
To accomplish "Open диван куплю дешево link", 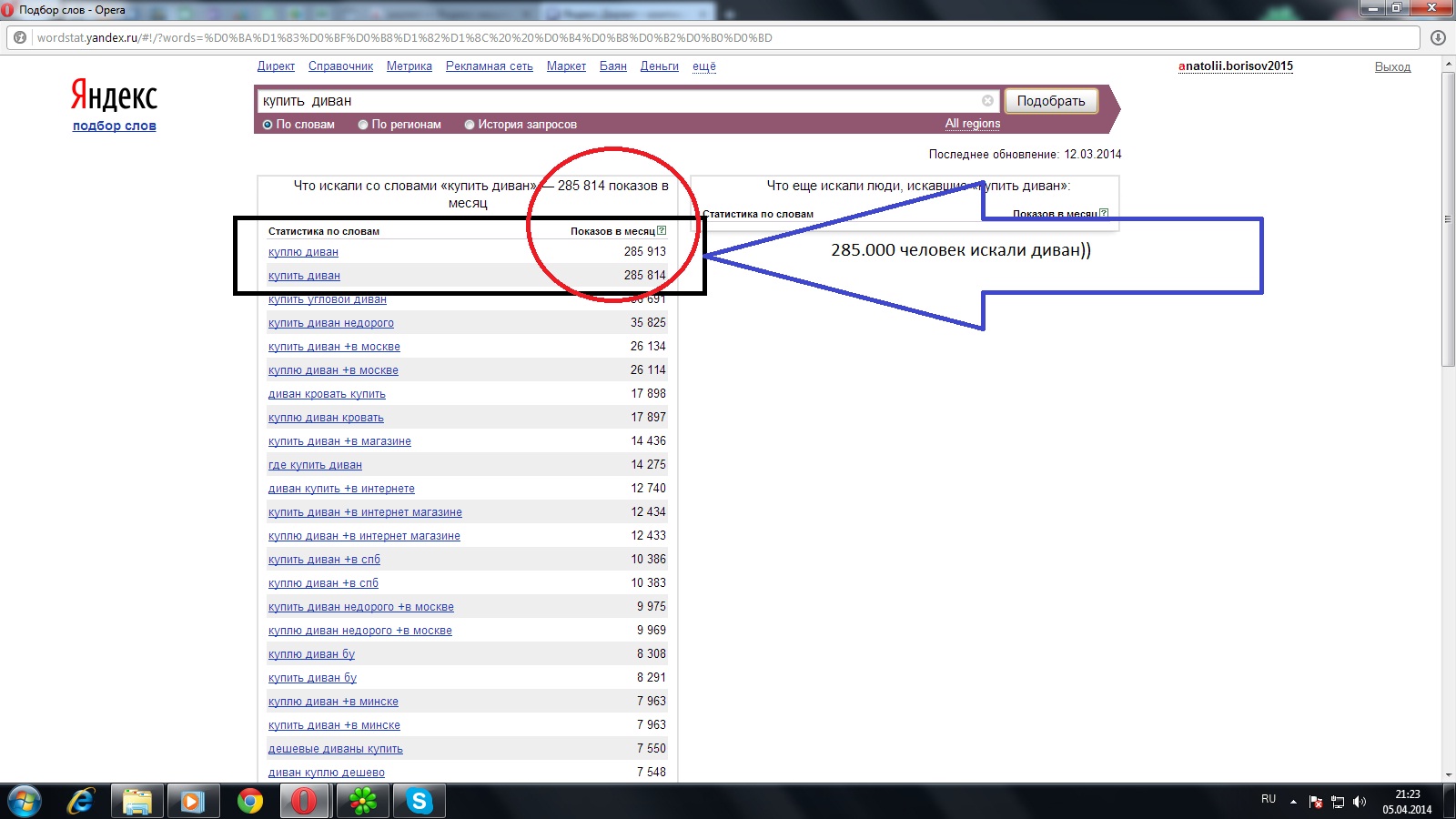I will 327,773.
